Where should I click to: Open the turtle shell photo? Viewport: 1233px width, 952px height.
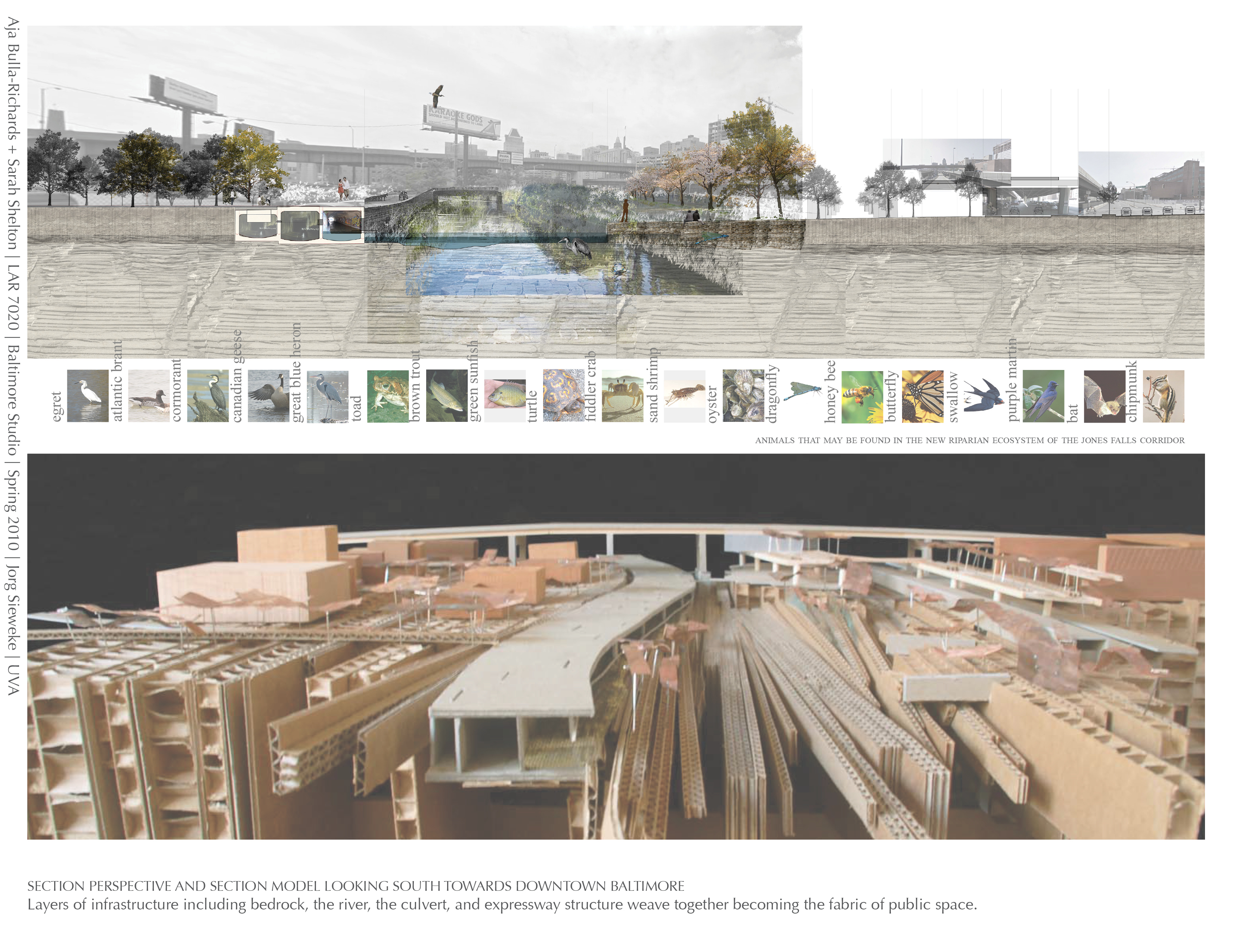click(x=563, y=396)
